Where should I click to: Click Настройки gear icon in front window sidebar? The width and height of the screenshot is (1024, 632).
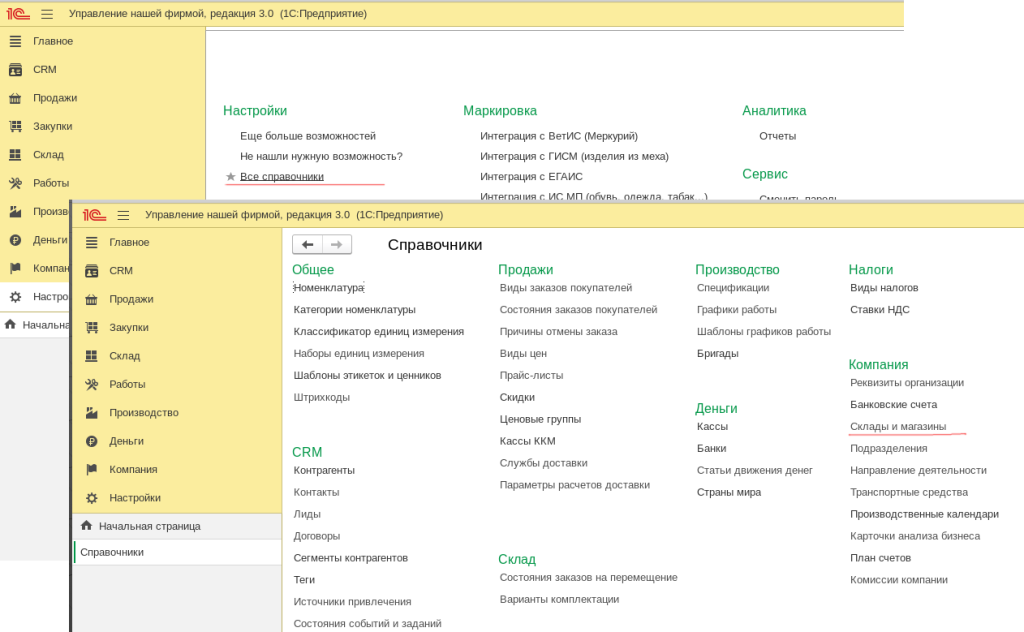click(91, 498)
